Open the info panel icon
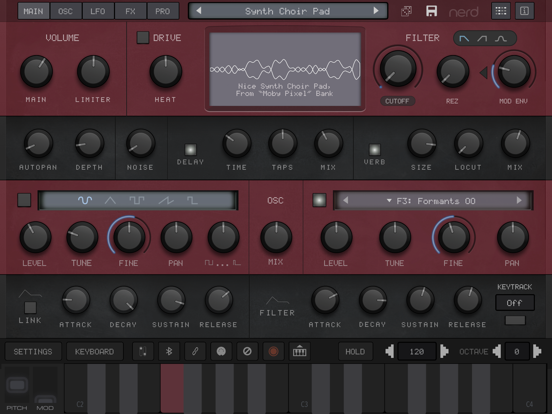Screen dimensions: 552x414 [525, 11]
